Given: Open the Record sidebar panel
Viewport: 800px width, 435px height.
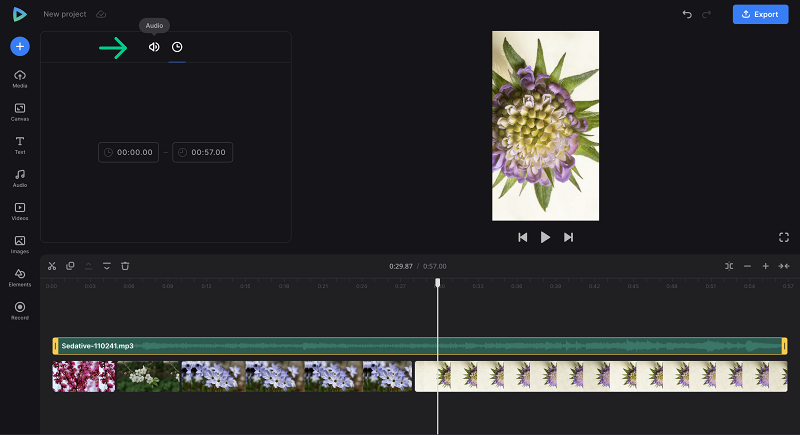Looking at the screenshot, I should [20, 311].
